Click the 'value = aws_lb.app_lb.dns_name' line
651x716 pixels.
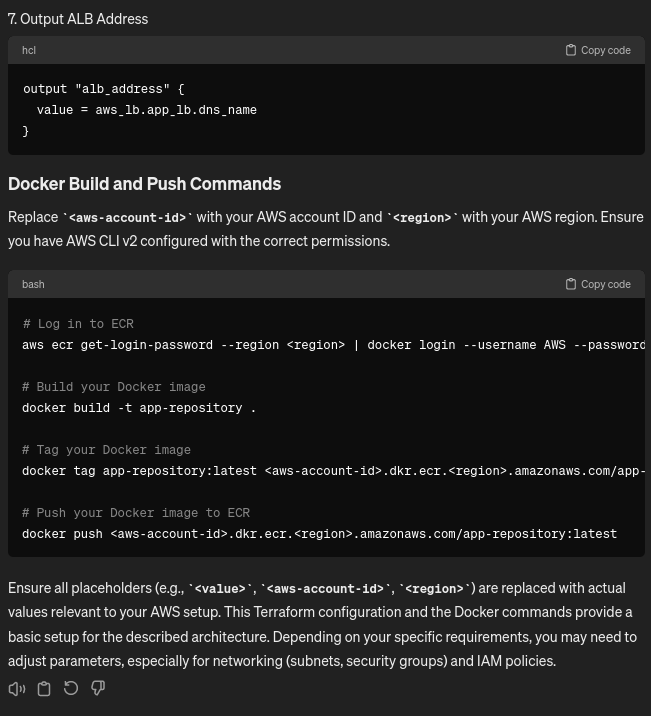pos(147,110)
